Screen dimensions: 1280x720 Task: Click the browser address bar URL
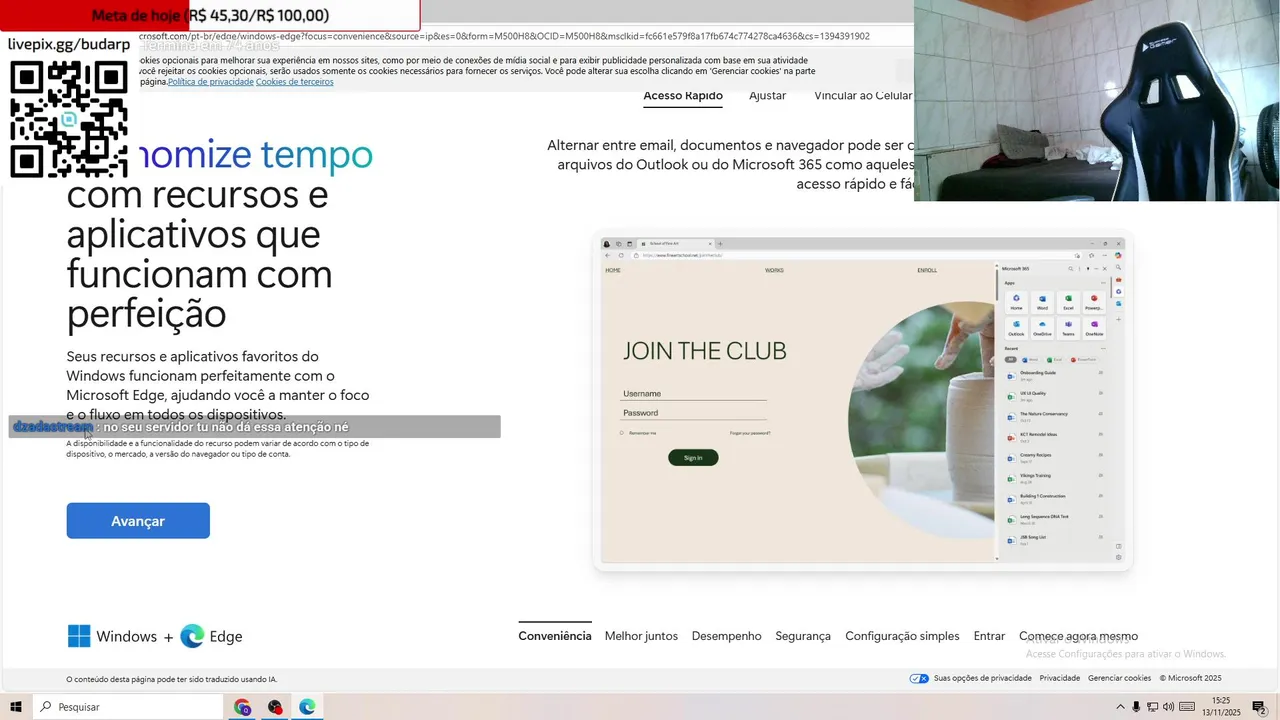[x=504, y=36]
